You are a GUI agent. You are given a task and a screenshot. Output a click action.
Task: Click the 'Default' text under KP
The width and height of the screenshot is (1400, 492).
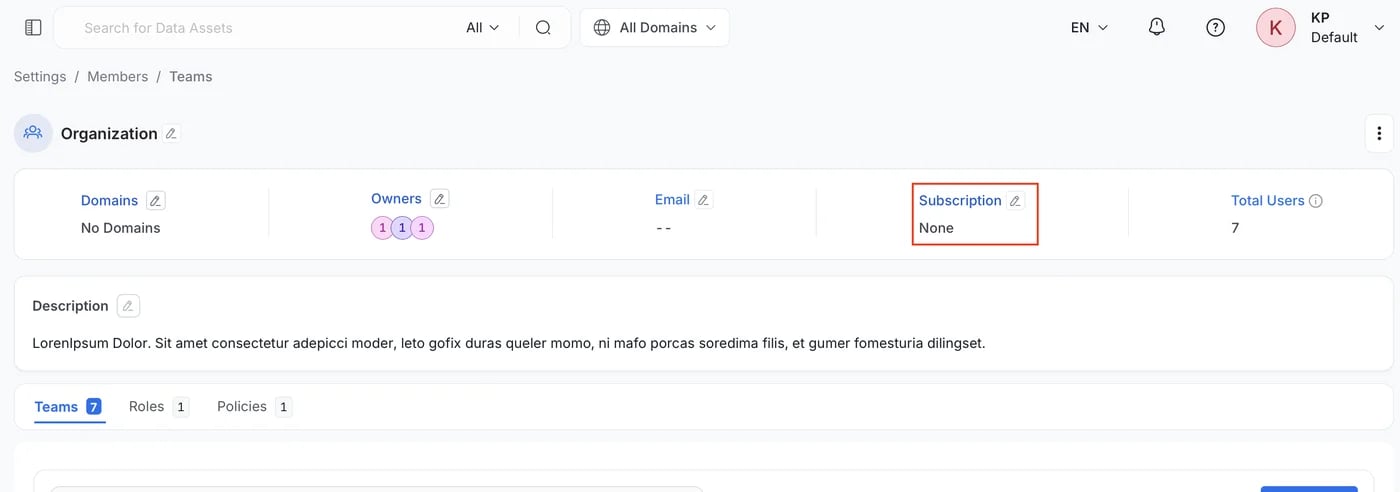tap(1334, 38)
